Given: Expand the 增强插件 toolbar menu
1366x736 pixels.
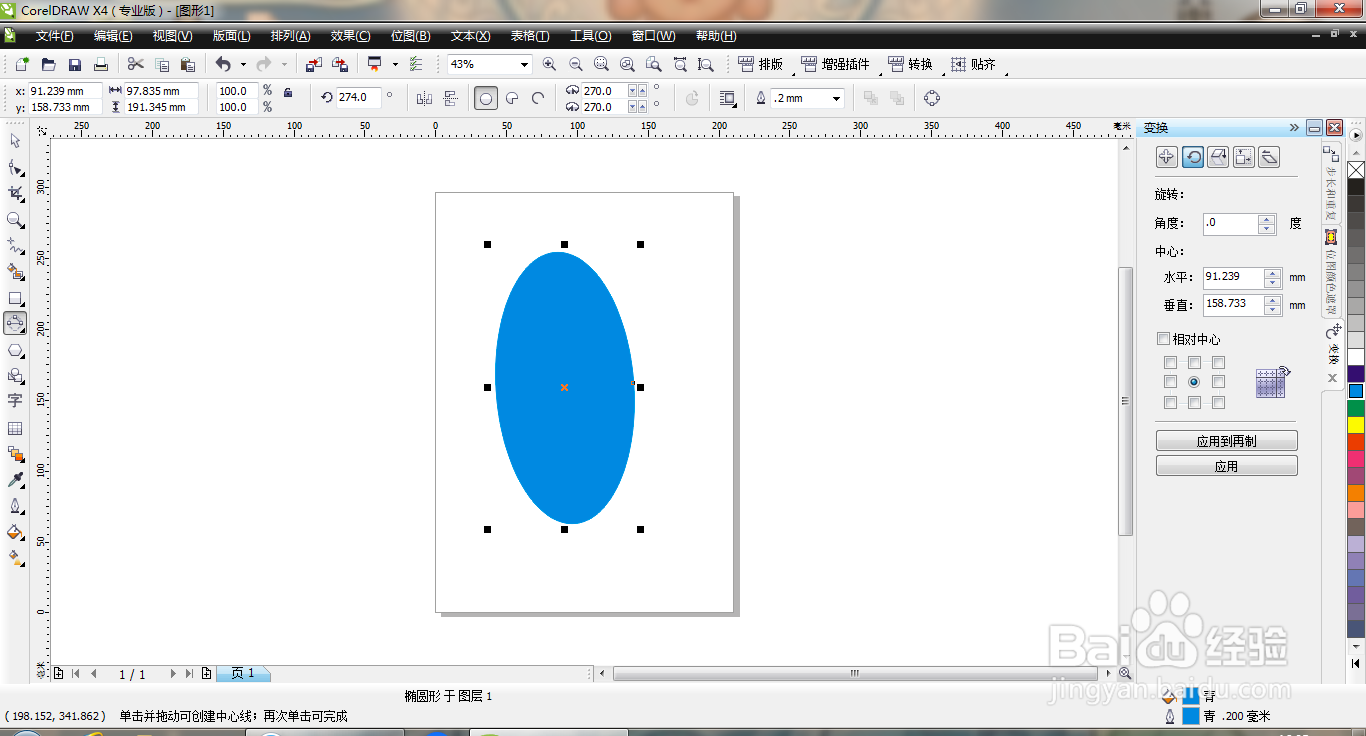Looking at the screenshot, I should pyautogui.click(x=836, y=64).
